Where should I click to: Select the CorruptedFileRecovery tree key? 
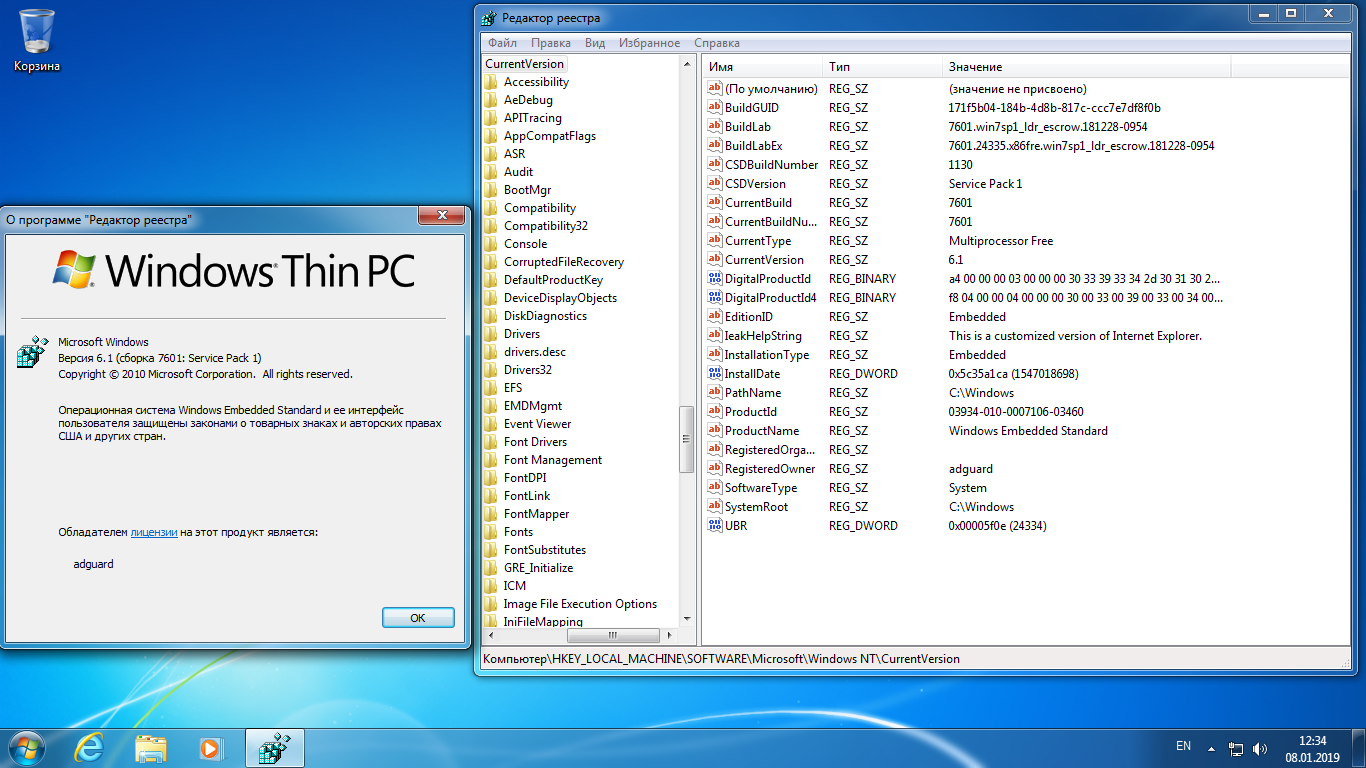click(563, 262)
